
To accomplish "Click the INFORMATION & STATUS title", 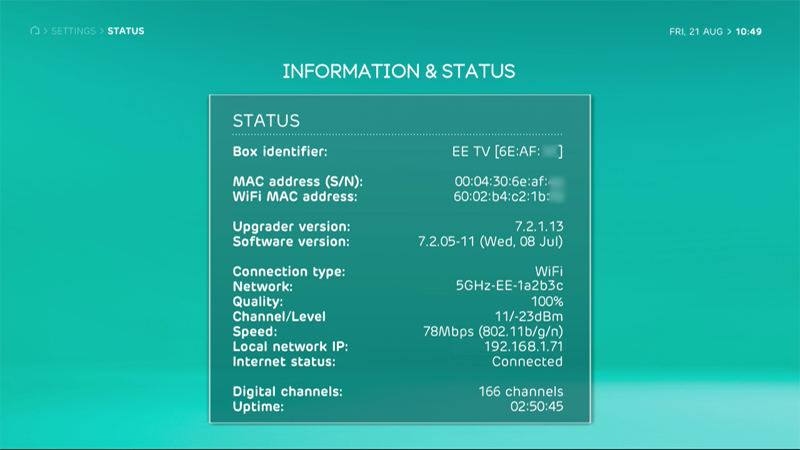I will (399, 71).
